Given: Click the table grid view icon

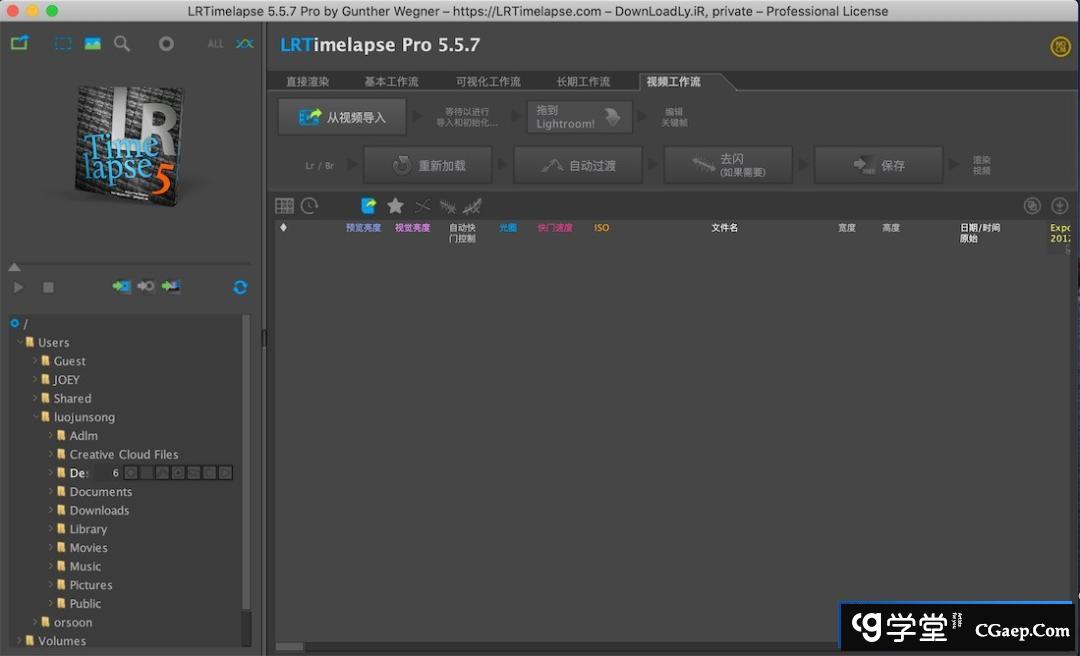Looking at the screenshot, I should click(284, 206).
